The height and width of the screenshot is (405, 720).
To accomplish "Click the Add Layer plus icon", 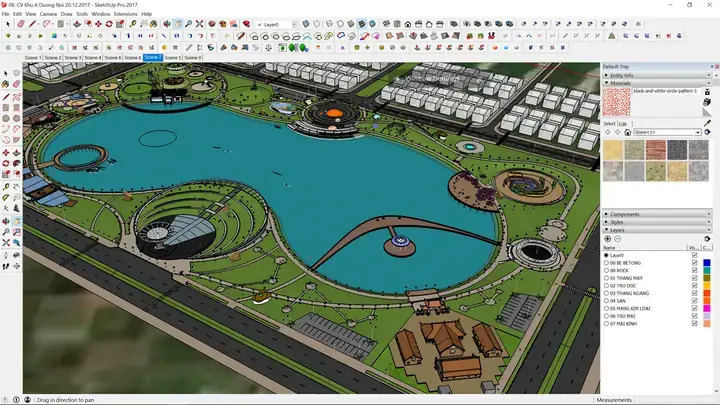I will 608,239.
